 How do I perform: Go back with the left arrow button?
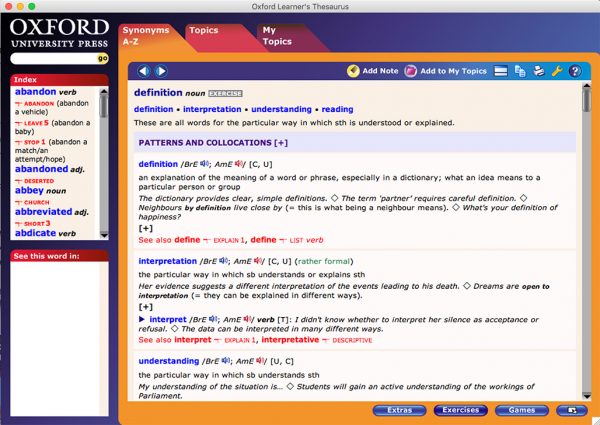tap(143, 71)
